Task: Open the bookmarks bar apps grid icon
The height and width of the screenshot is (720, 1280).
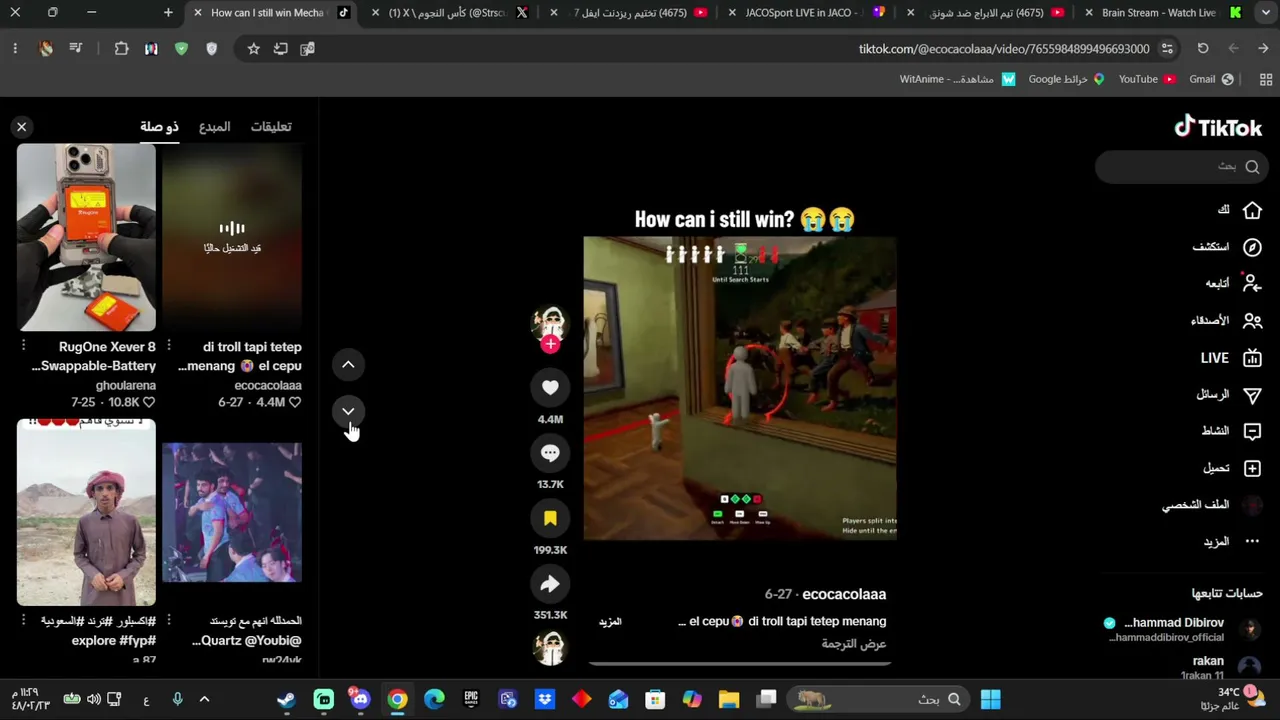Action: coord(1265,79)
